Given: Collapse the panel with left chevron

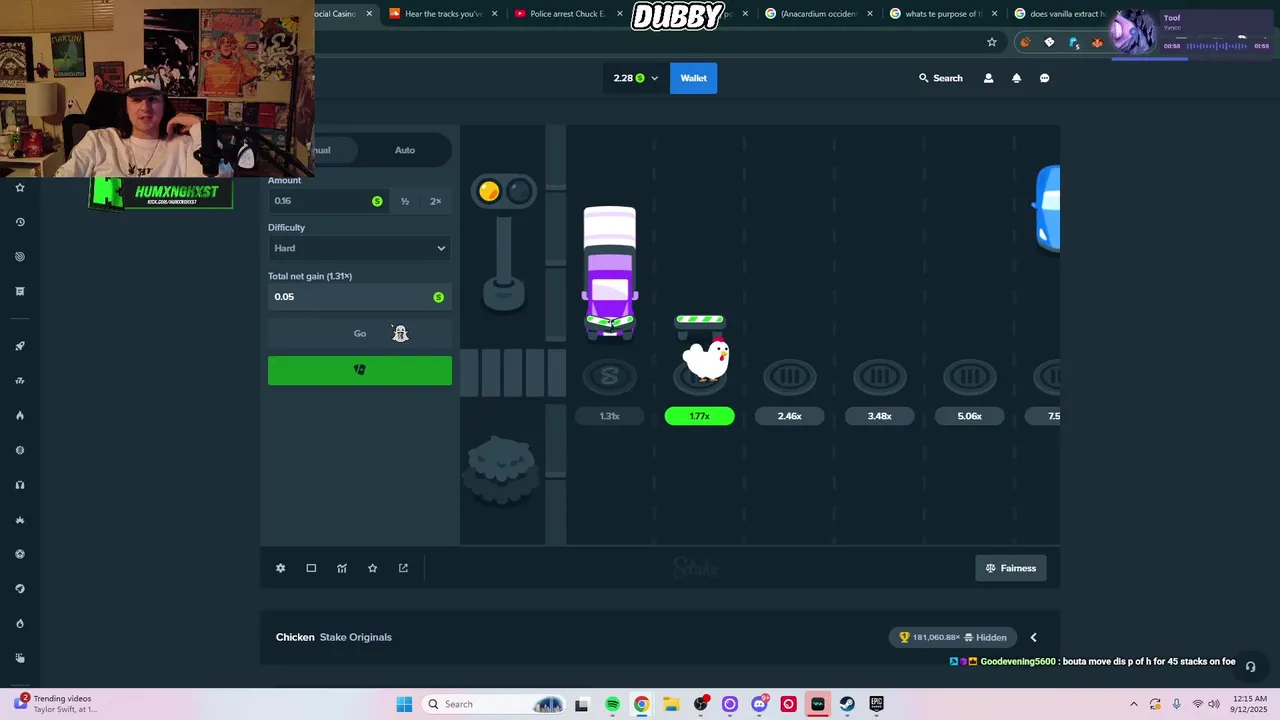Looking at the screenshot, I should pyautogui.click(x=1033, y=637).
